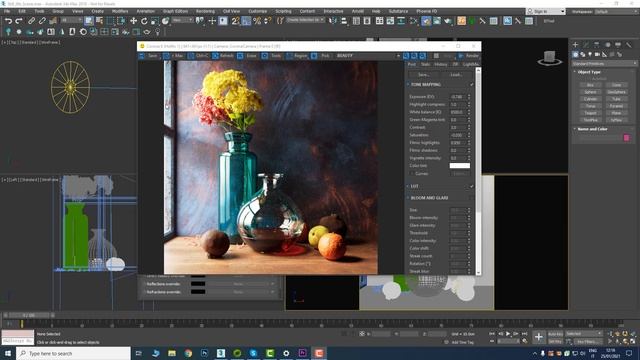This screenshot has width=640, height=360.
Task: Expand the LUT section
Action: tap(408, 186)
